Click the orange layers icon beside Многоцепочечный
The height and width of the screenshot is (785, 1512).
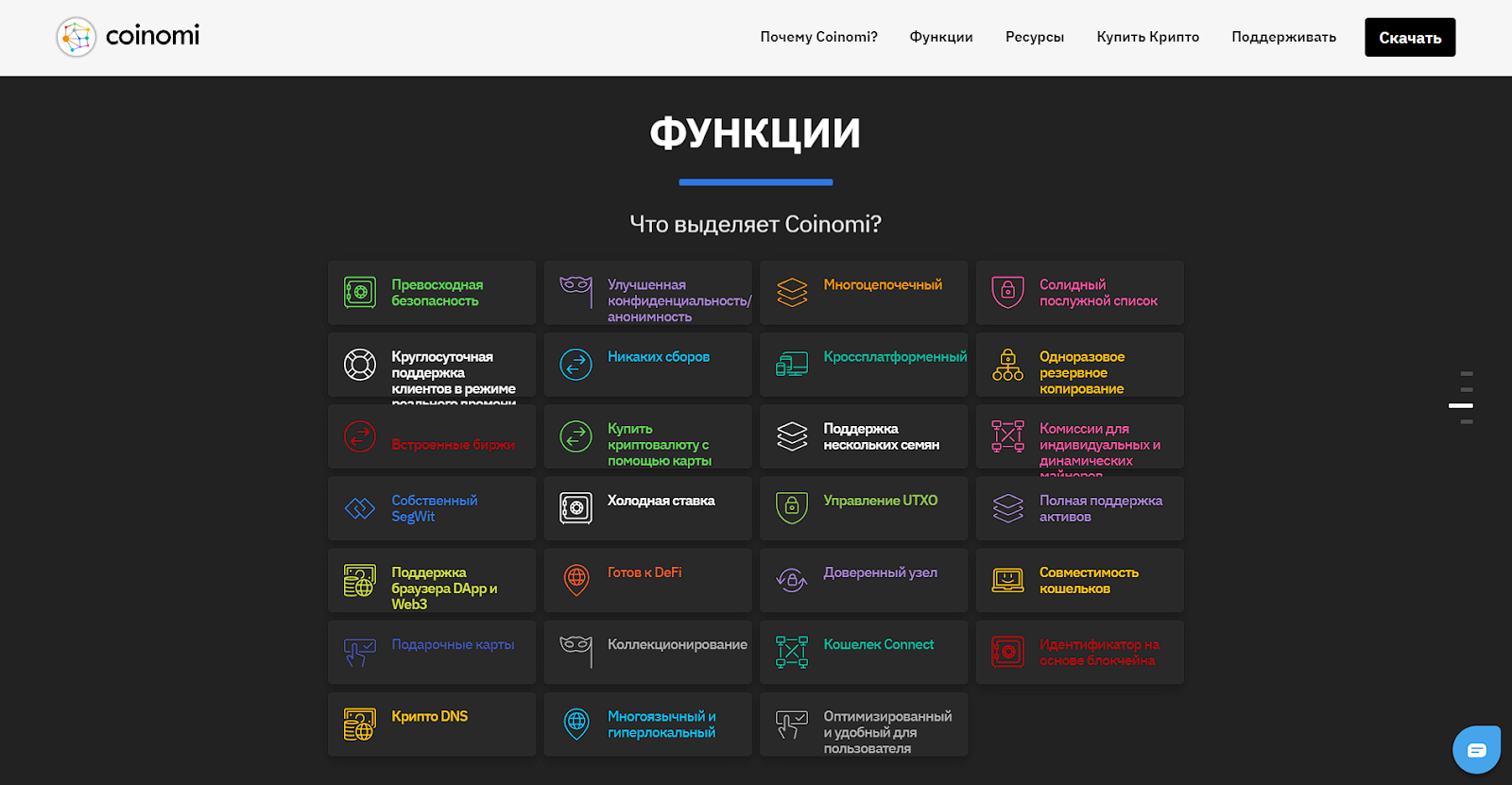pos(792,293)
